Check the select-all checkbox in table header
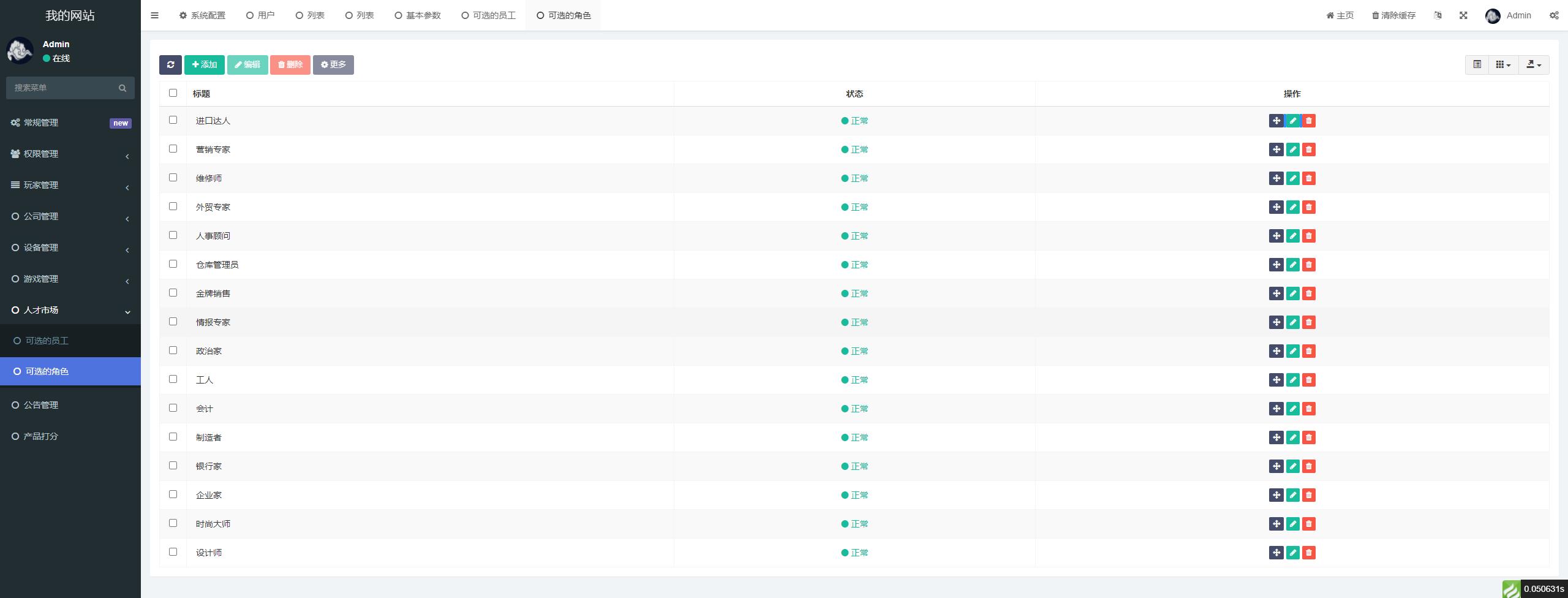The width and height of the screenshot is (1568, 598). pyautogui.click(x=173, y=93)
